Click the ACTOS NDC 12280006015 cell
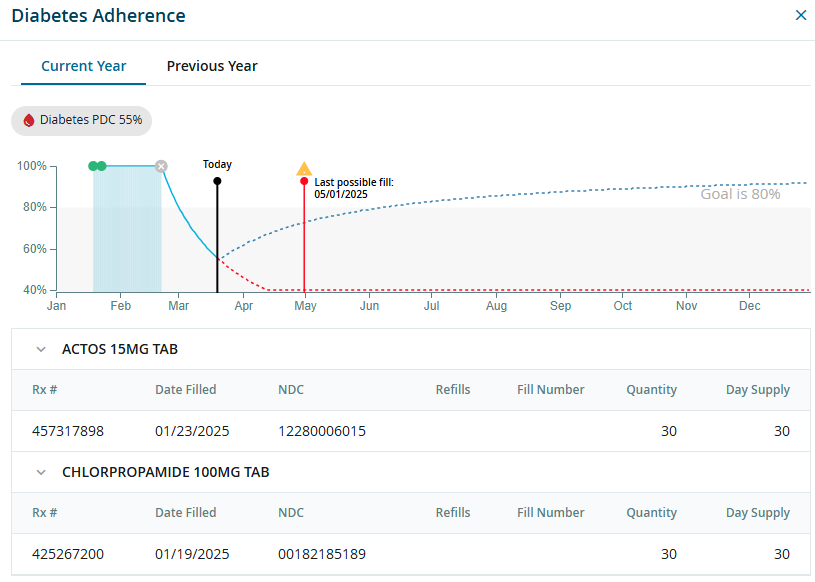815x582 pixels. click(x=322, y=431)
